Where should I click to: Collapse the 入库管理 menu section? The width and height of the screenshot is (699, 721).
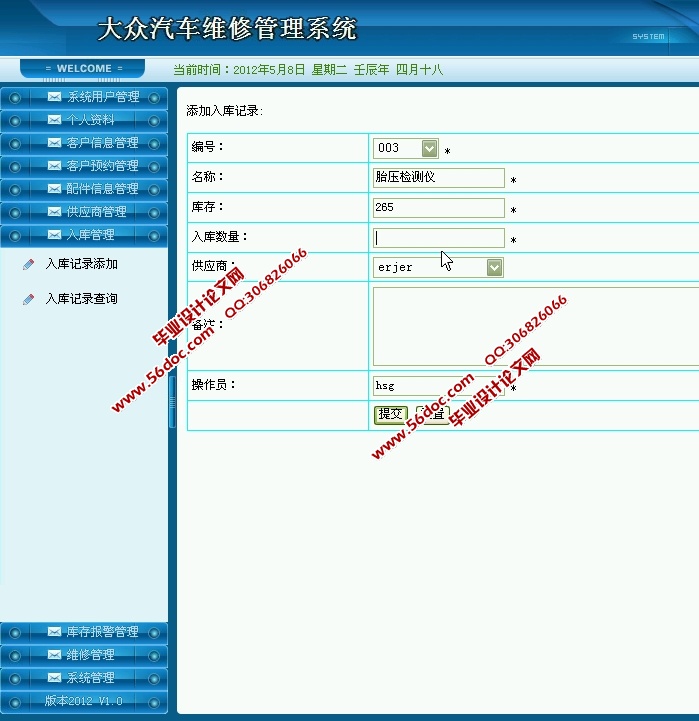point(84,235)
